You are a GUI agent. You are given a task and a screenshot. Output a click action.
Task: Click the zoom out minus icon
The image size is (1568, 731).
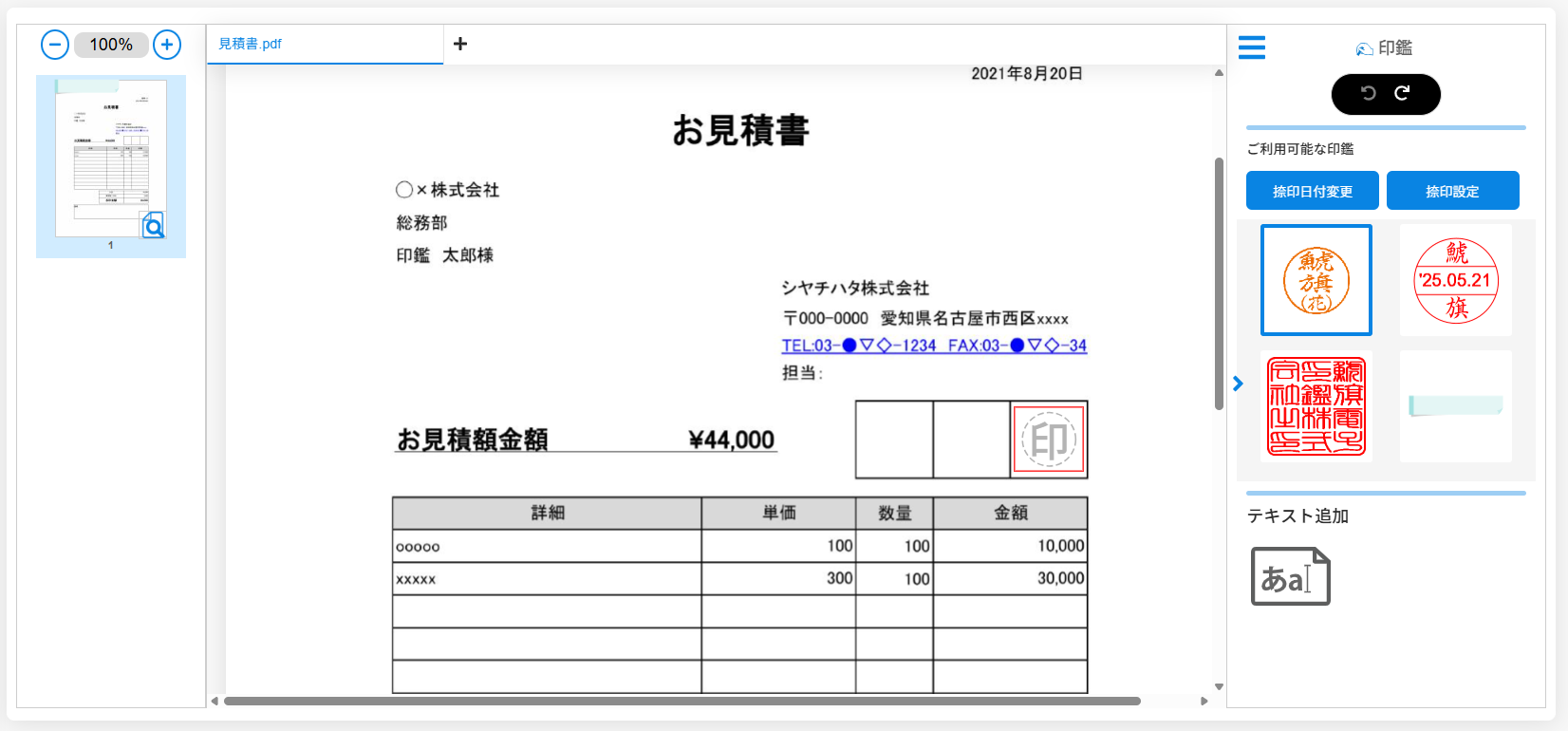[x=55, y=45]
